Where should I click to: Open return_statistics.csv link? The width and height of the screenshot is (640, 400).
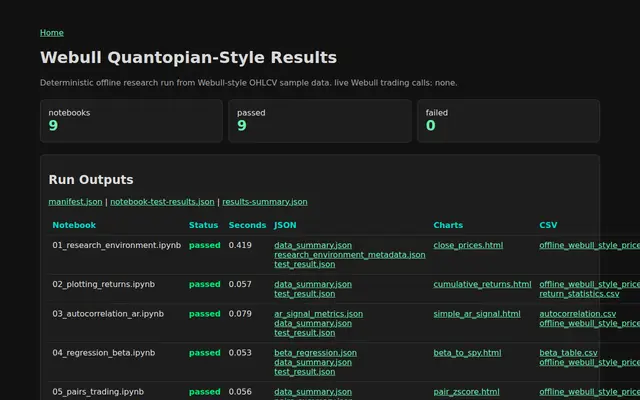[x=579, y=294]
